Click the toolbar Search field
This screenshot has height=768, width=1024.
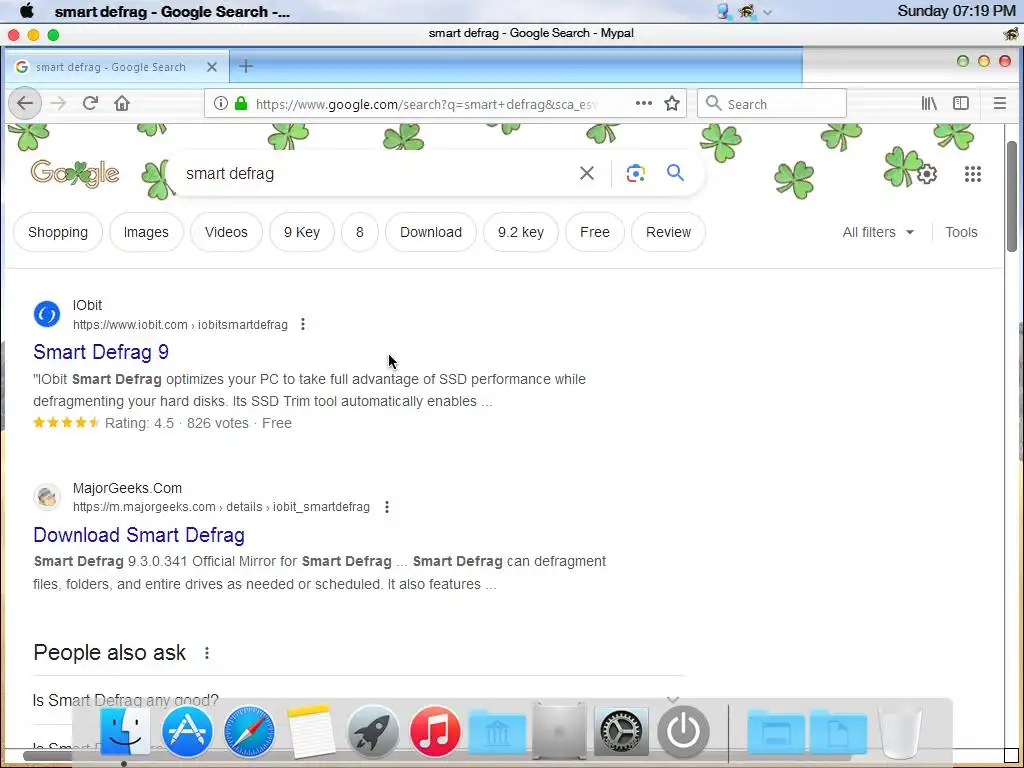[x=772, y=104]
